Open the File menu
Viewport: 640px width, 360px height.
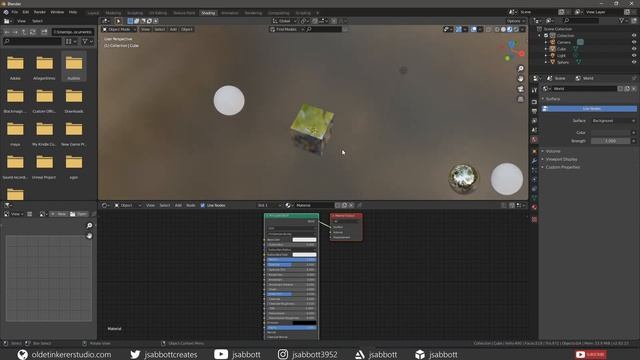(x=15, y=12)
